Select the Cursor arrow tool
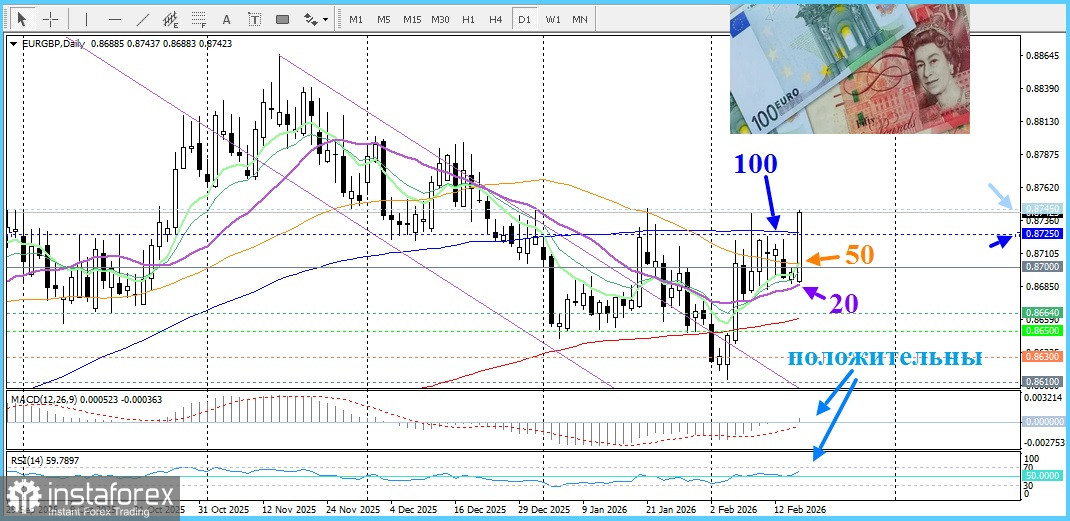 tap(23, 19)
